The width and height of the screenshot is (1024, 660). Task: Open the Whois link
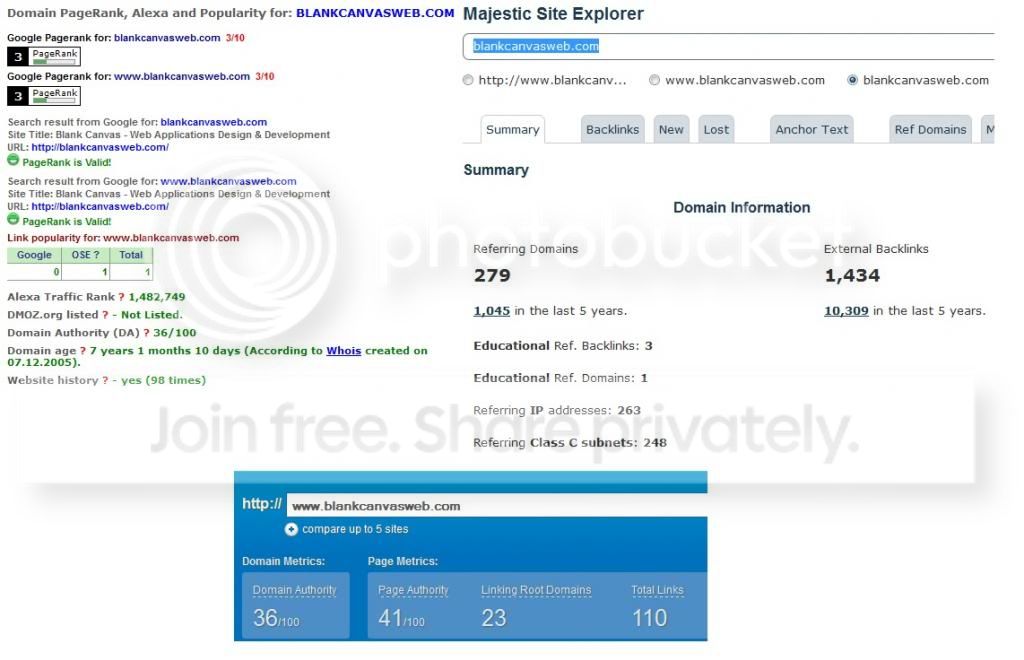(344, 351)
